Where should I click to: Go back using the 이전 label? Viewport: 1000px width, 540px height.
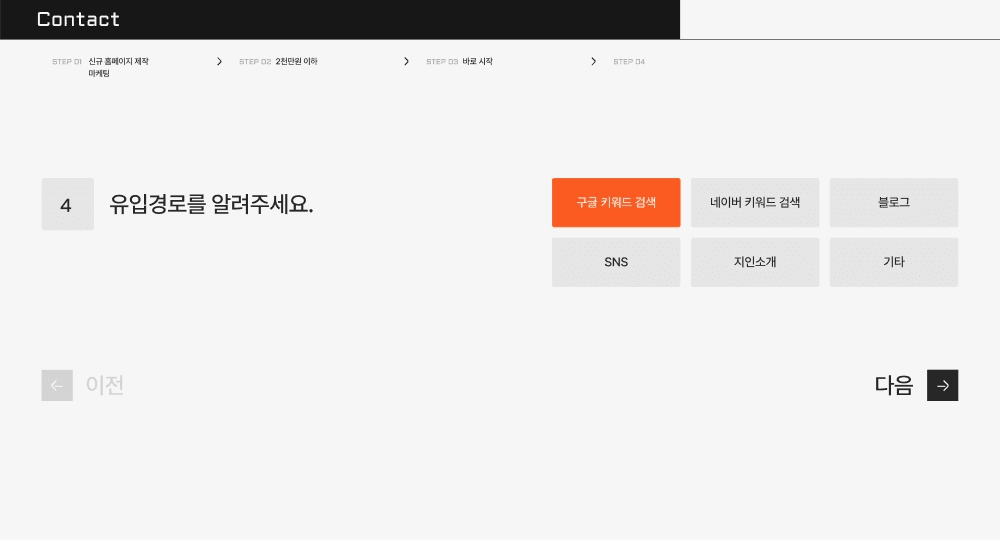click(x=105, y=385)
